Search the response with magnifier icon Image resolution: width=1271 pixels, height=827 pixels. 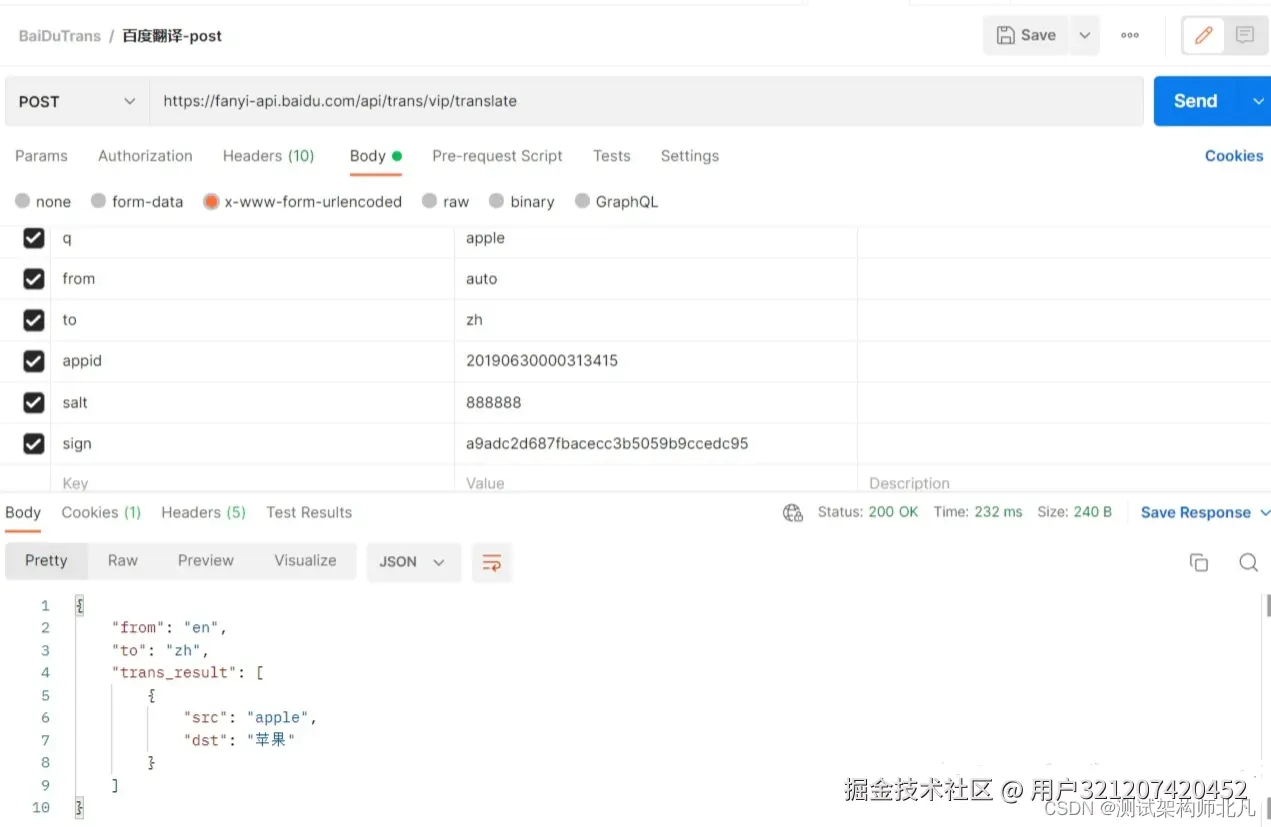coord(1248,562)
